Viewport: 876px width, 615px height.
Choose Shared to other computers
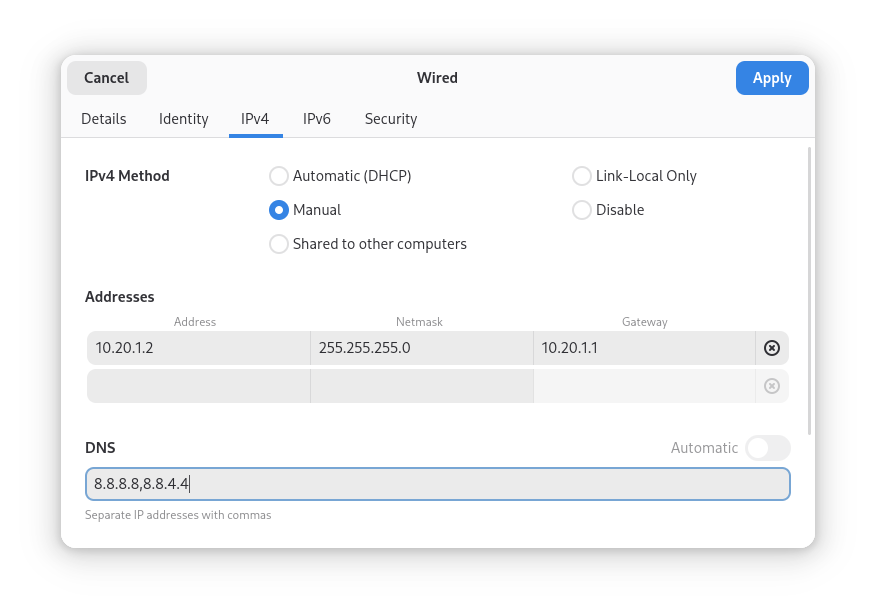pos(279,244)
